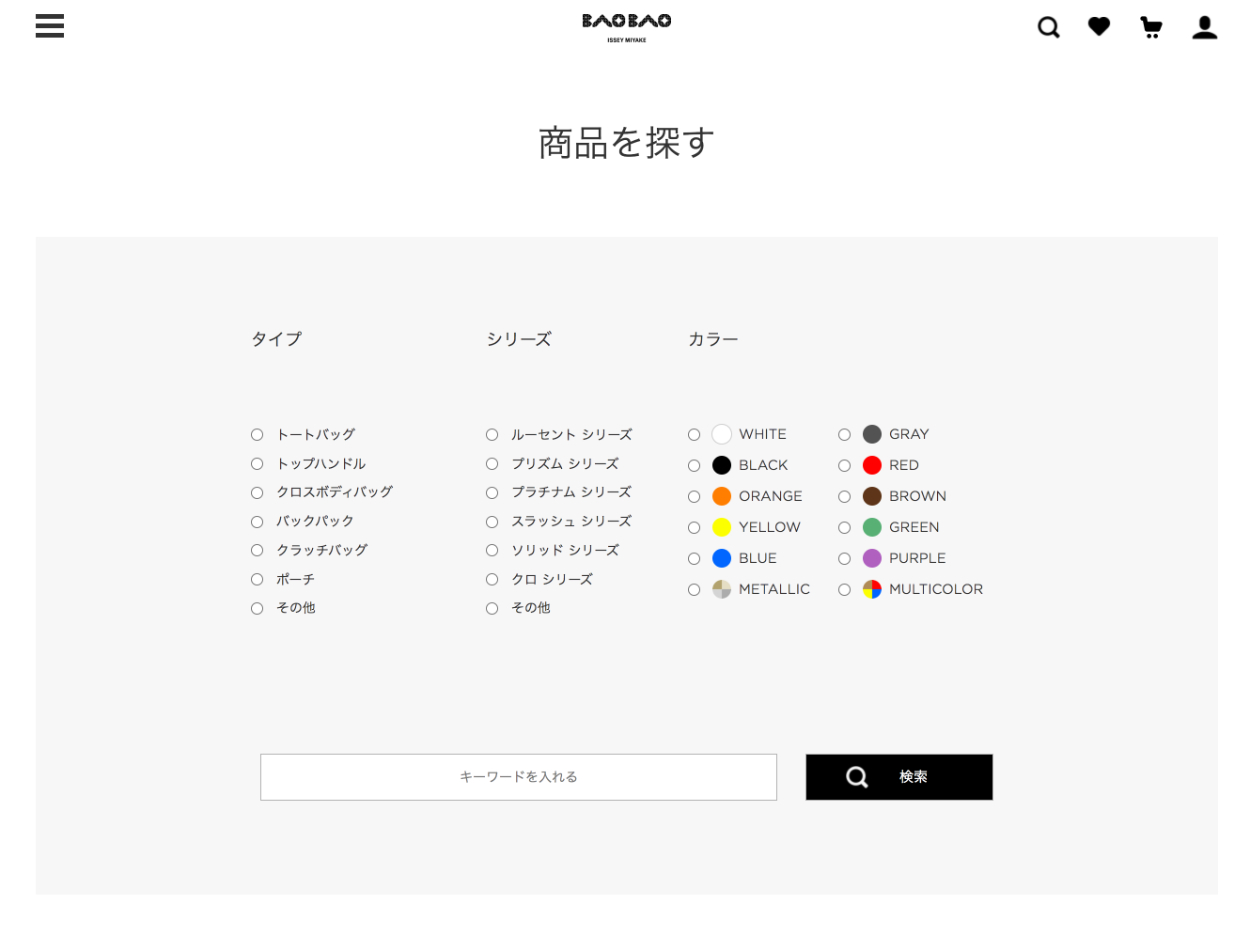Open the hamburger menu
Viewport: 1250px width, 936px height.
(49, 26)
